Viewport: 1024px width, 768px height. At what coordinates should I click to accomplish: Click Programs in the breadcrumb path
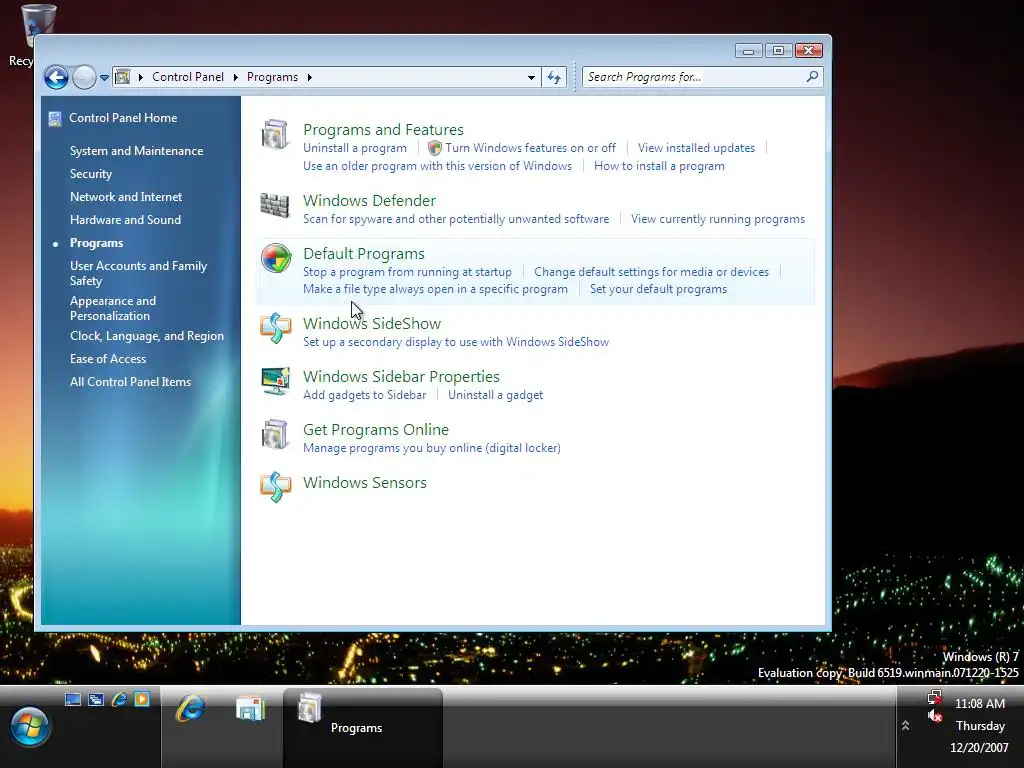pyautogui.click(x=272, y=77)
